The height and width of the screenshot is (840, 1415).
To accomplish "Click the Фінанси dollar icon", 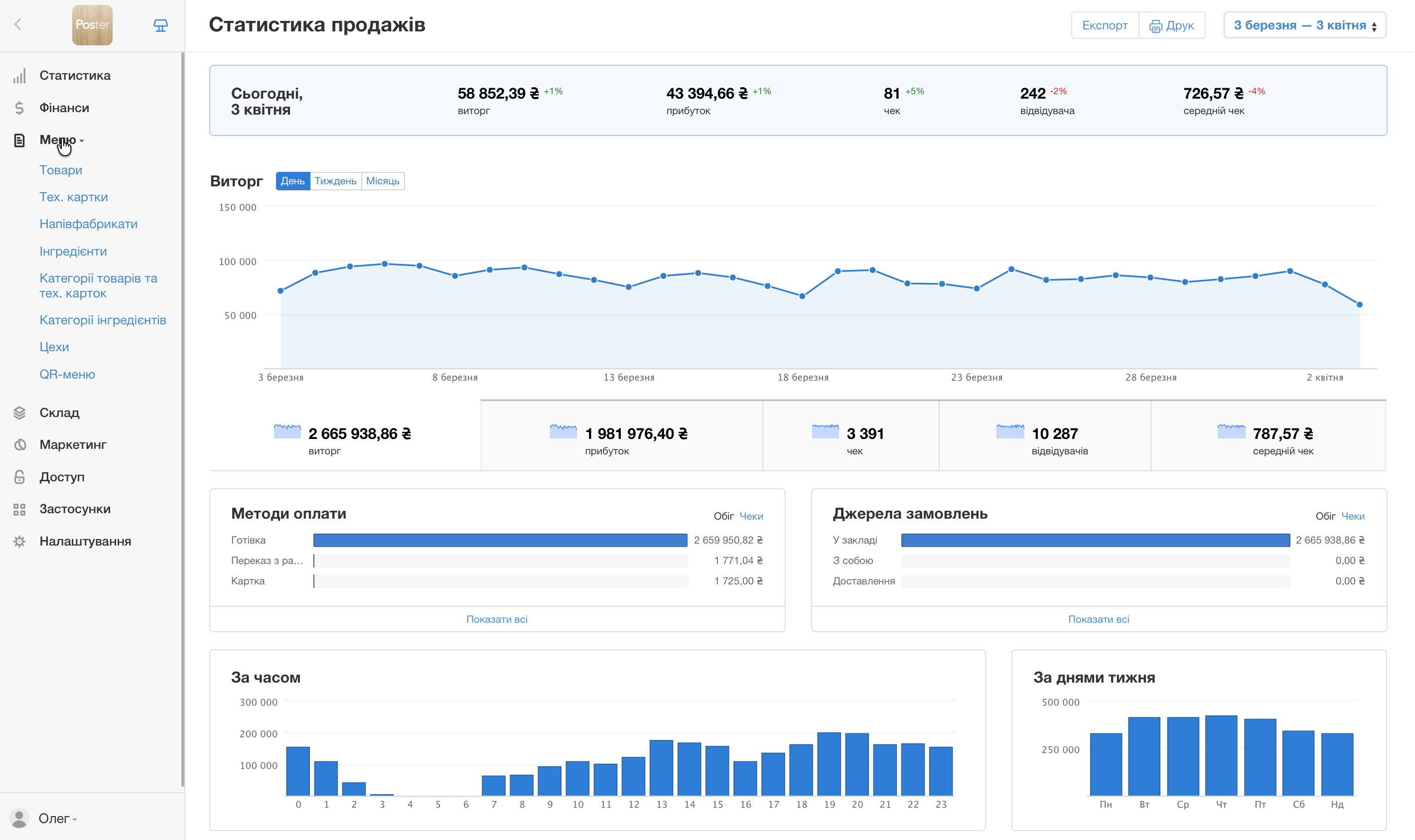I will [x=20, y=108].
